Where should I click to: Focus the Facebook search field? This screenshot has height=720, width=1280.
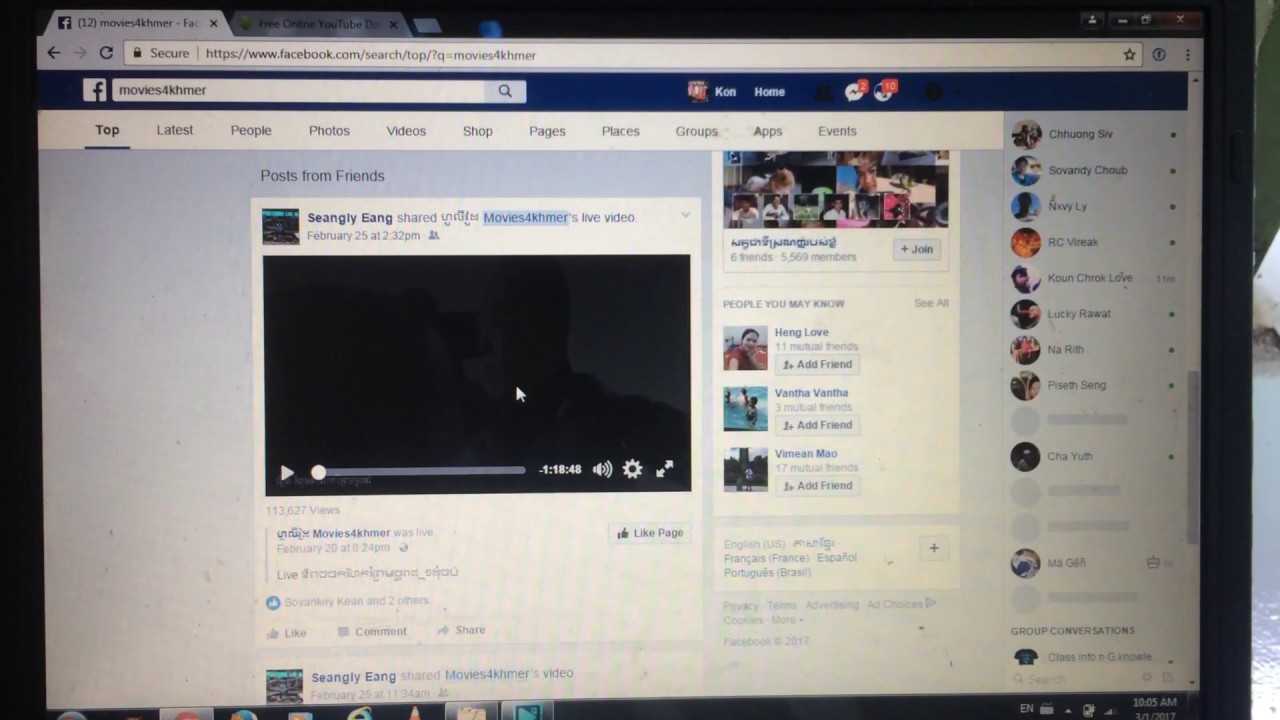(x=298, y=90)
